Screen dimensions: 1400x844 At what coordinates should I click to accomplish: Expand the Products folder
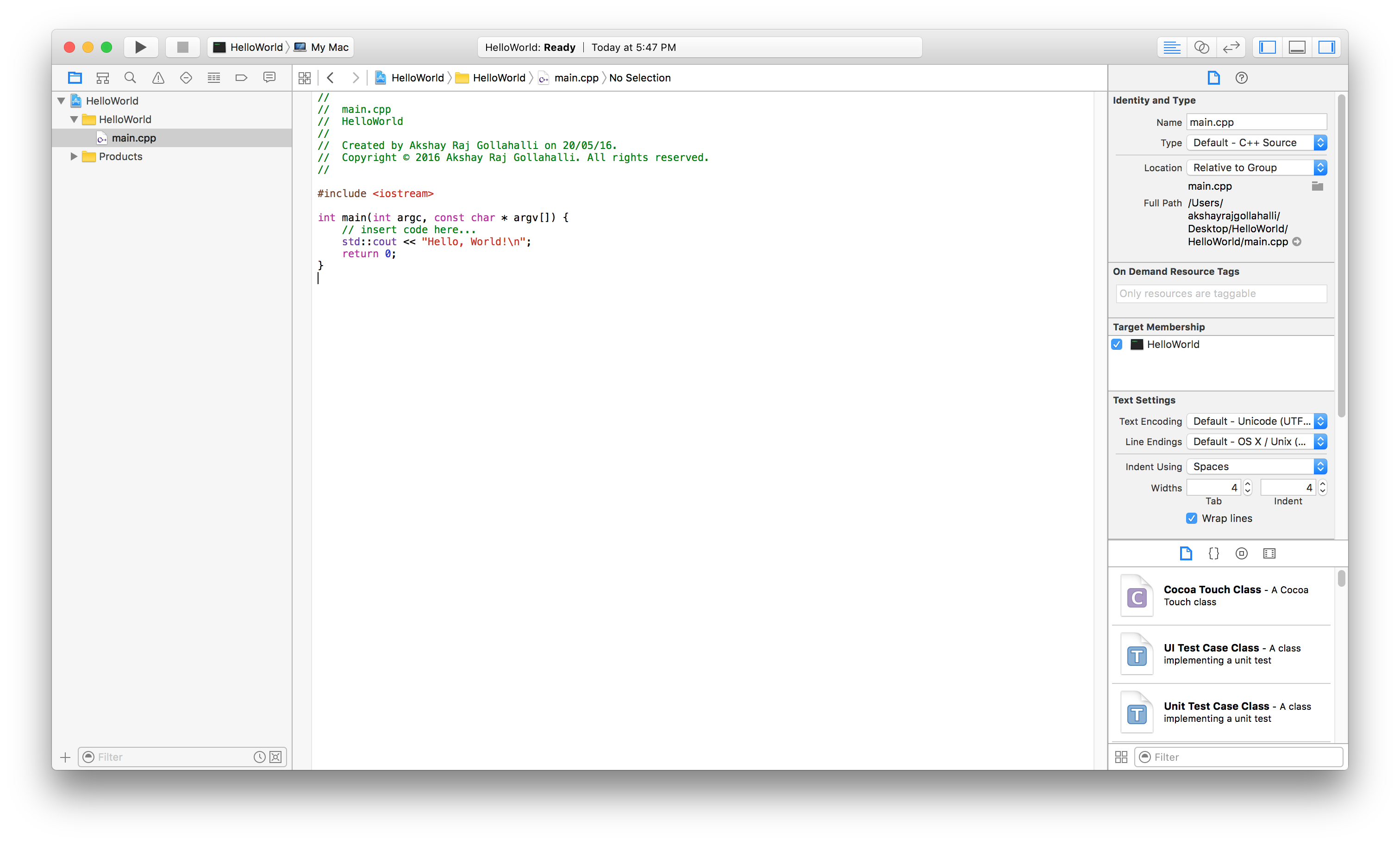(74, 156)
